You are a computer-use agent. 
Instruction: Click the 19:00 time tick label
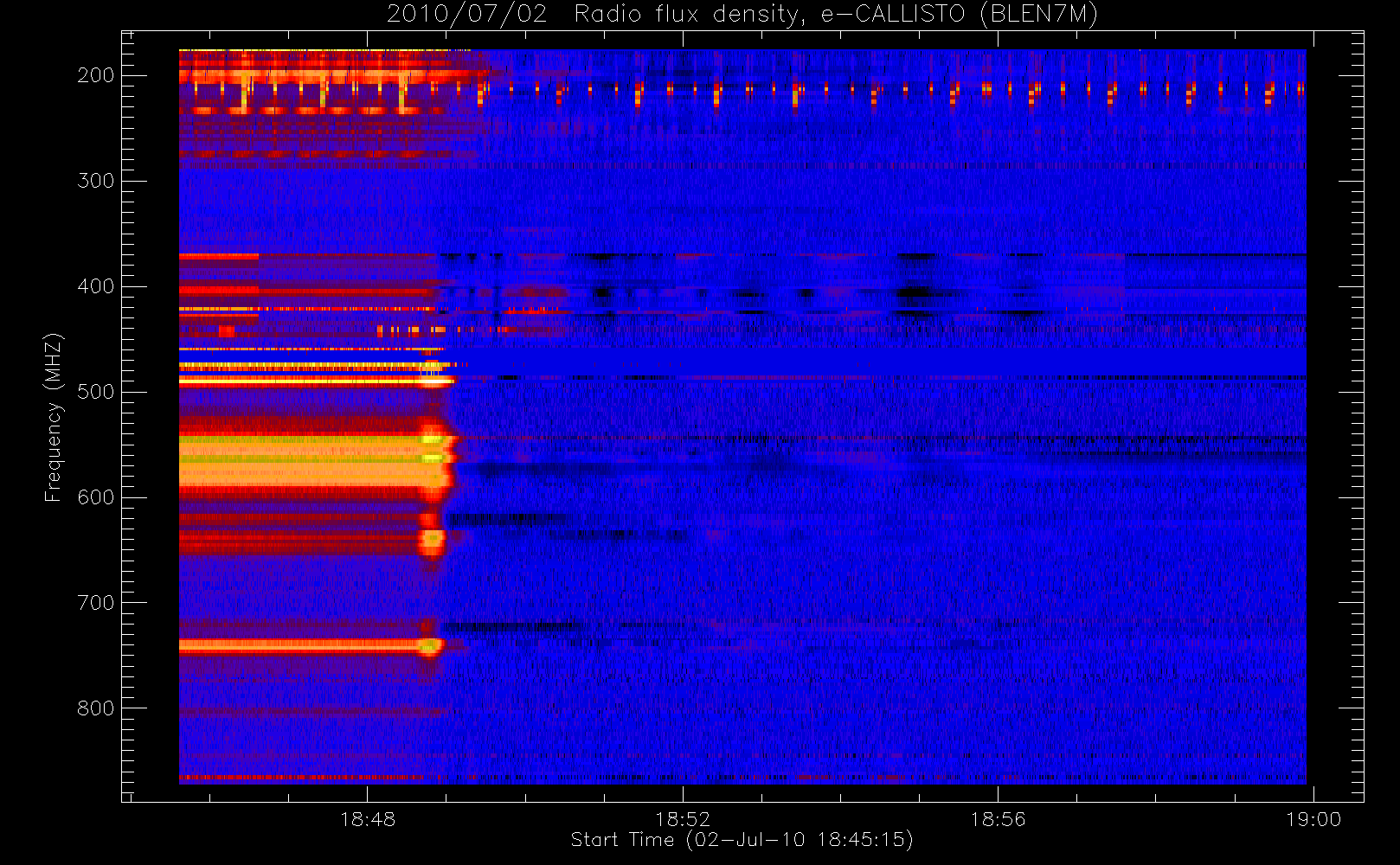pos(1313,819)
